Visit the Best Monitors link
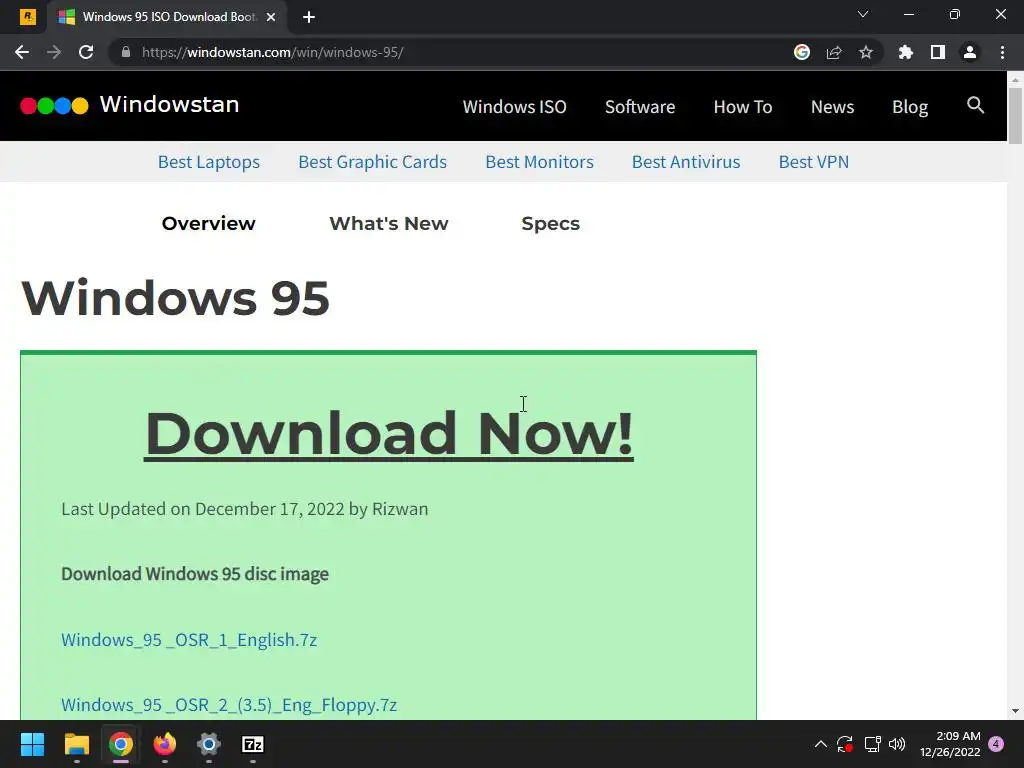The height and width of the screenshot is (768, 1024). coord(539,162)
